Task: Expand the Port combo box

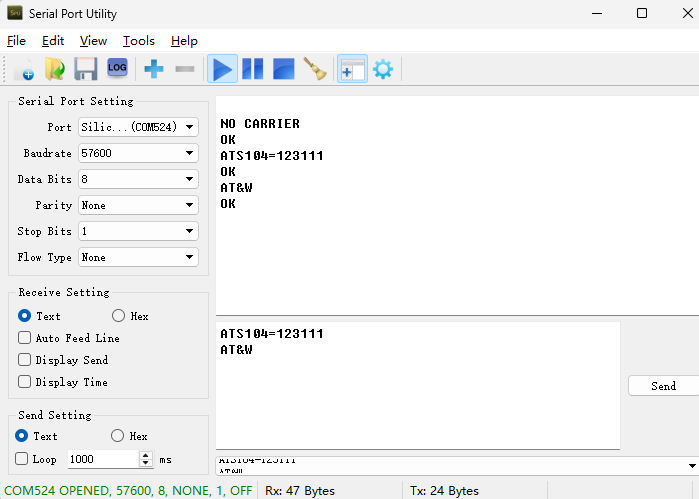Action: click(138, 127)
